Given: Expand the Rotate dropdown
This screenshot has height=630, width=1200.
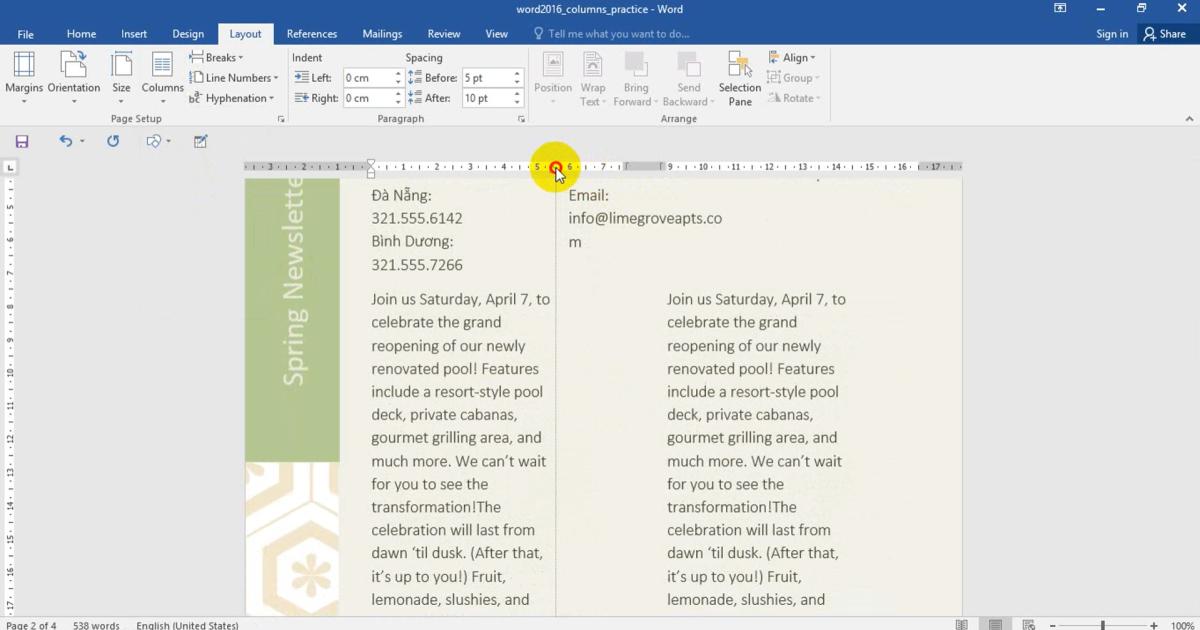Looking at the screenshot, I should (795, 98).
